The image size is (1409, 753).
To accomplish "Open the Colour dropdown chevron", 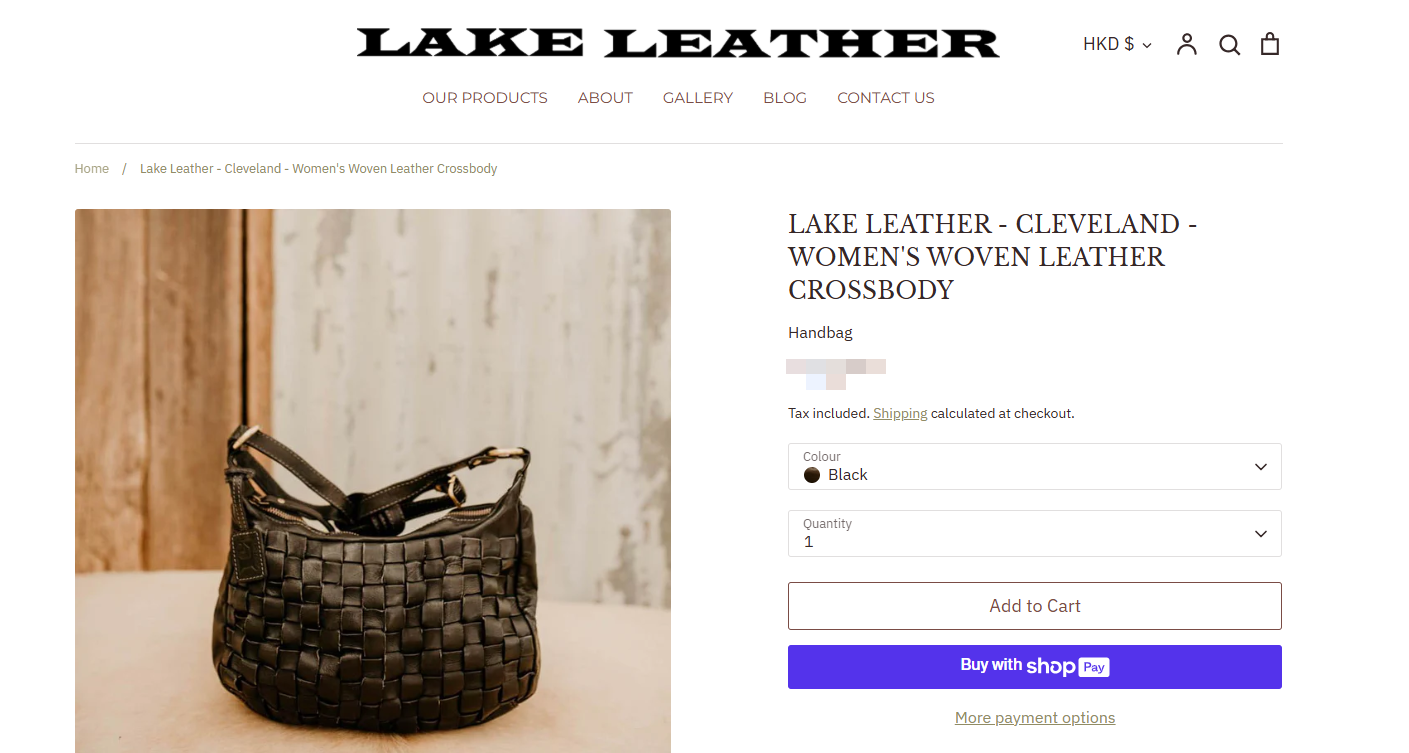I will pyautogui.click(x=1260, y=467).
